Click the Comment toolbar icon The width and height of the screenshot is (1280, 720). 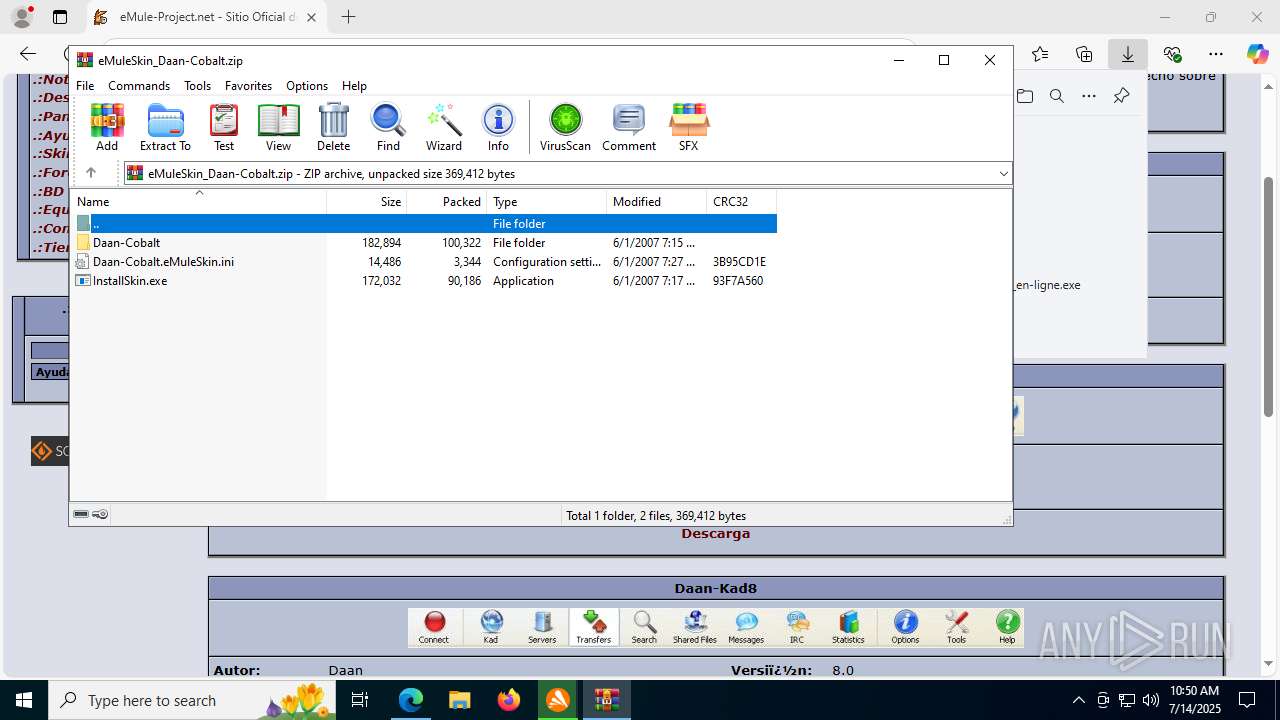(629, 127)
